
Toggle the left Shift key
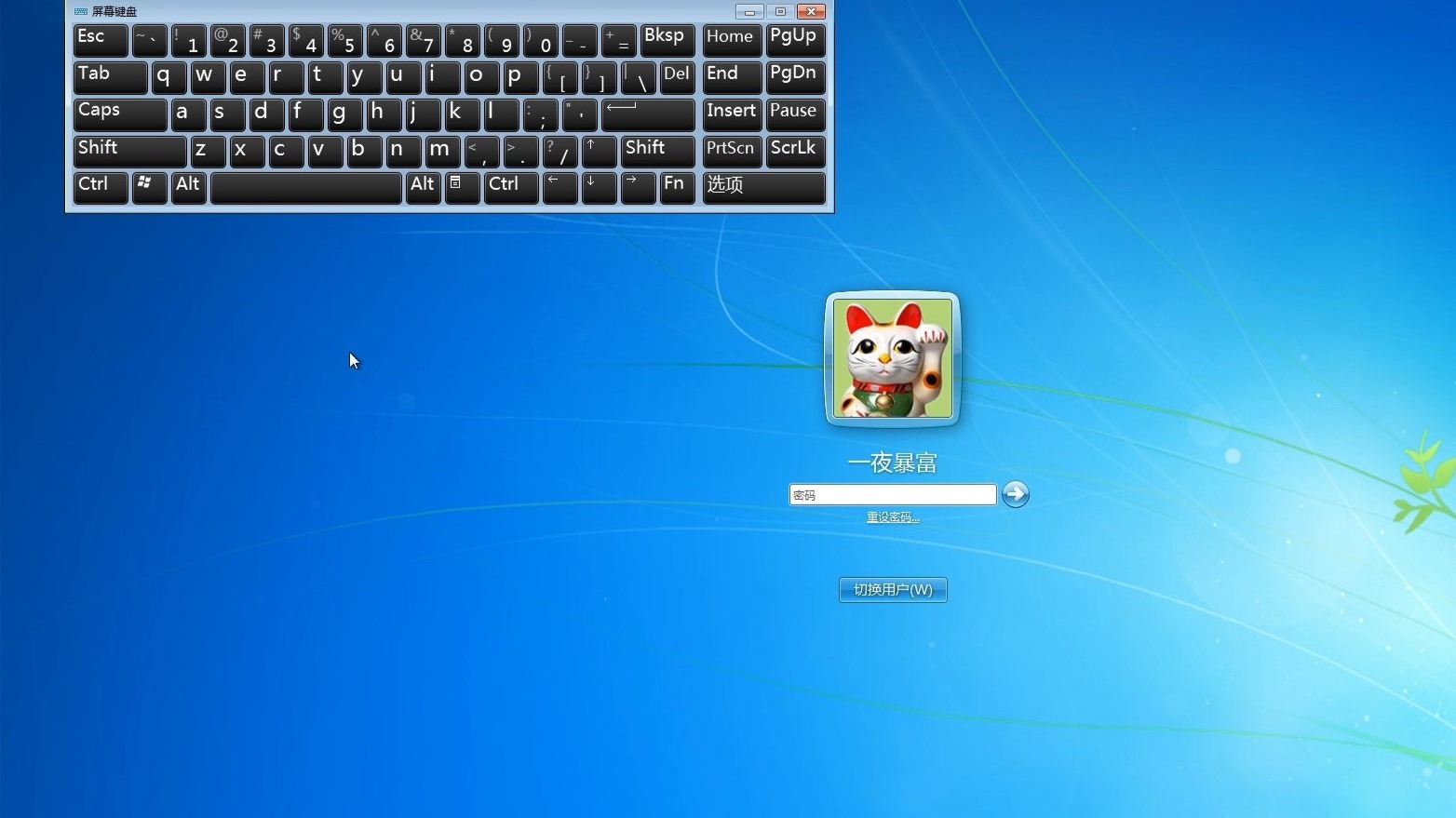[128, 151]
